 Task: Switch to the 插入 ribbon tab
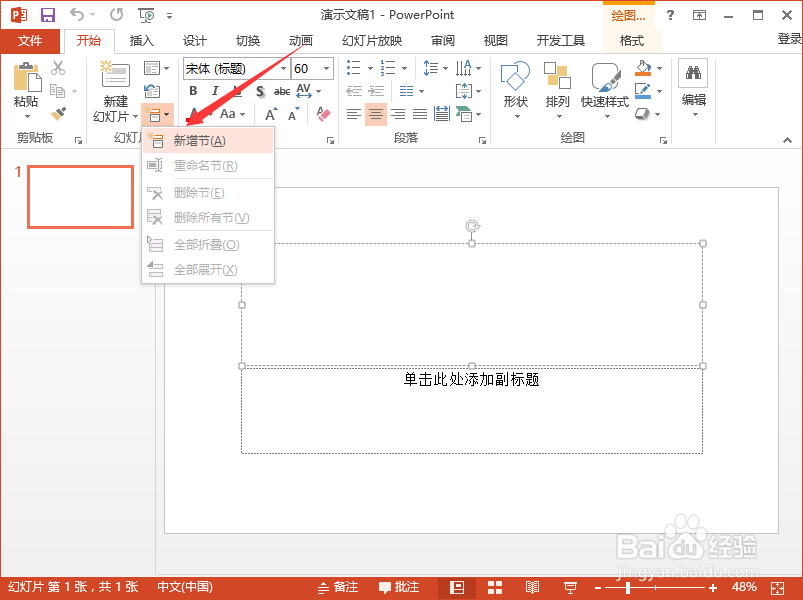[x=140, y=41]
